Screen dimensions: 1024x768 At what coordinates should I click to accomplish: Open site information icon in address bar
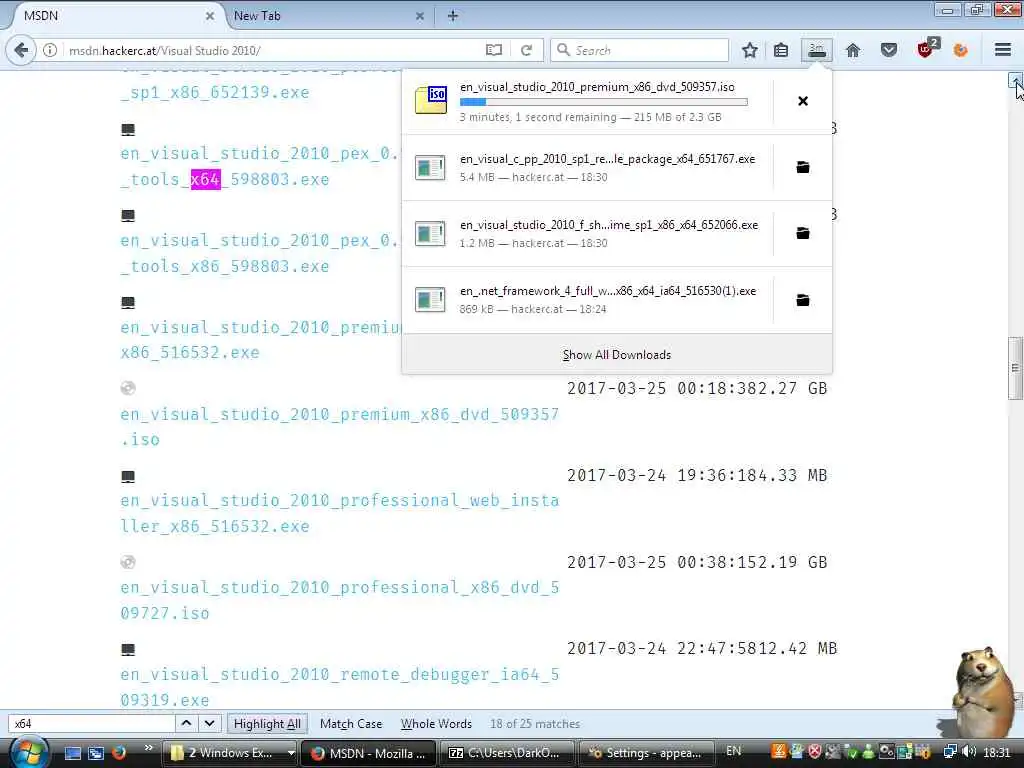tap(50, 50)
